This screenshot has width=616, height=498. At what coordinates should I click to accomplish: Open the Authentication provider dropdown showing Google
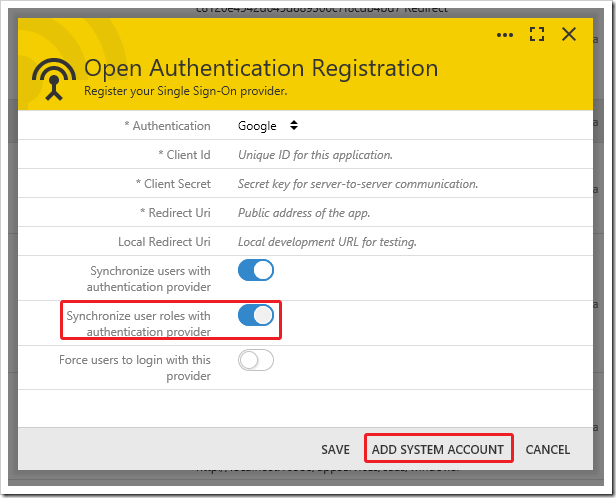pos(268,126)
